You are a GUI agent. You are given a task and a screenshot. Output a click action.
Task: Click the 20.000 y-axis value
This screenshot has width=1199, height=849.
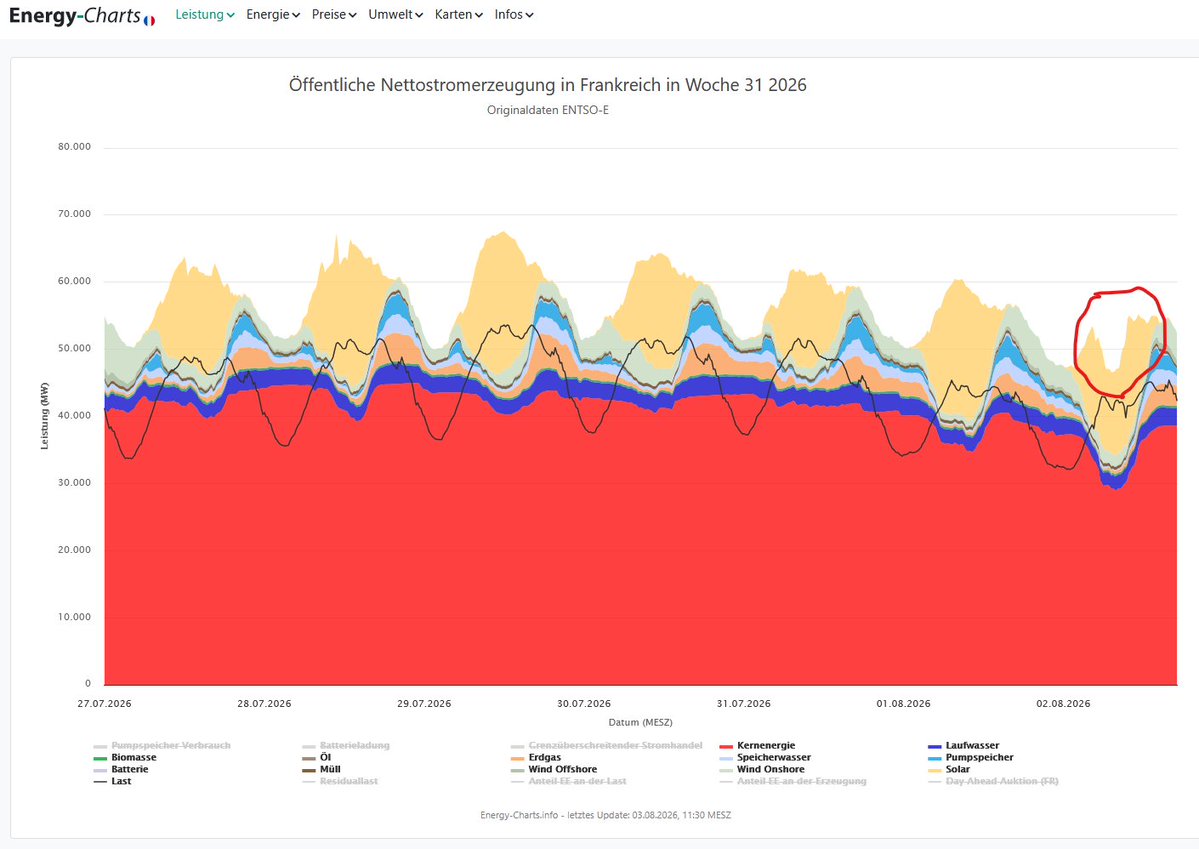74,550
